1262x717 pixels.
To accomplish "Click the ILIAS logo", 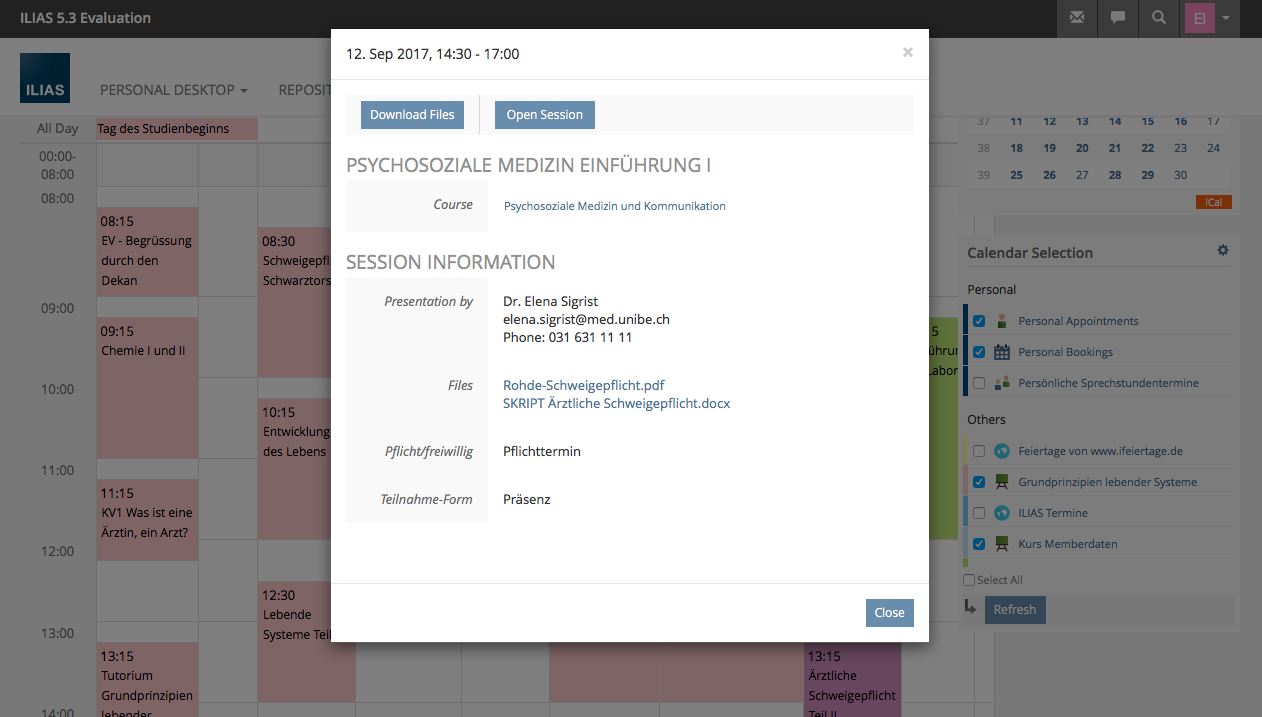I will pyautogui.click(x=45, y=79).
